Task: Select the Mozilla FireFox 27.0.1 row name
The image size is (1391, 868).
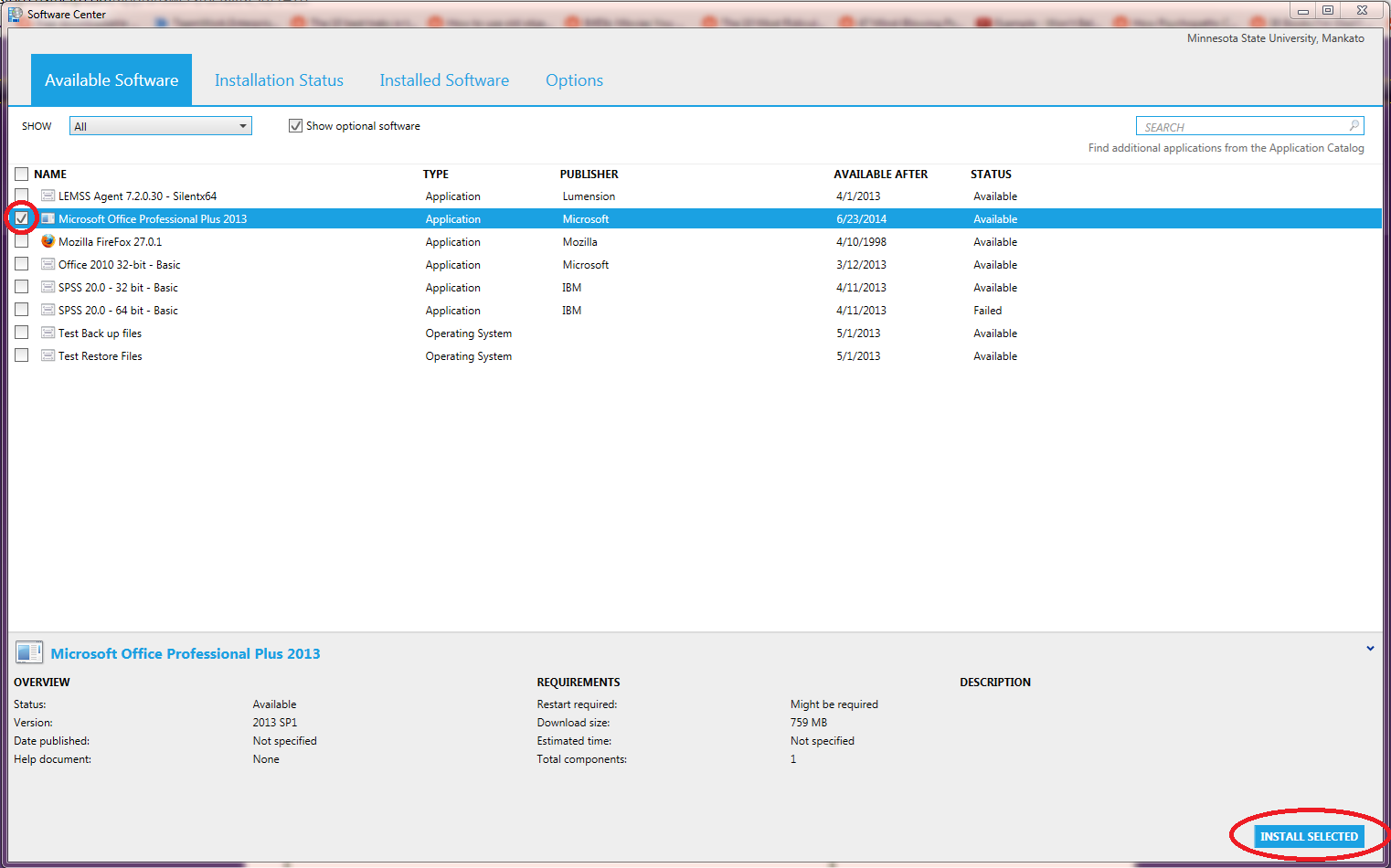Action: [x=111, y=241]
